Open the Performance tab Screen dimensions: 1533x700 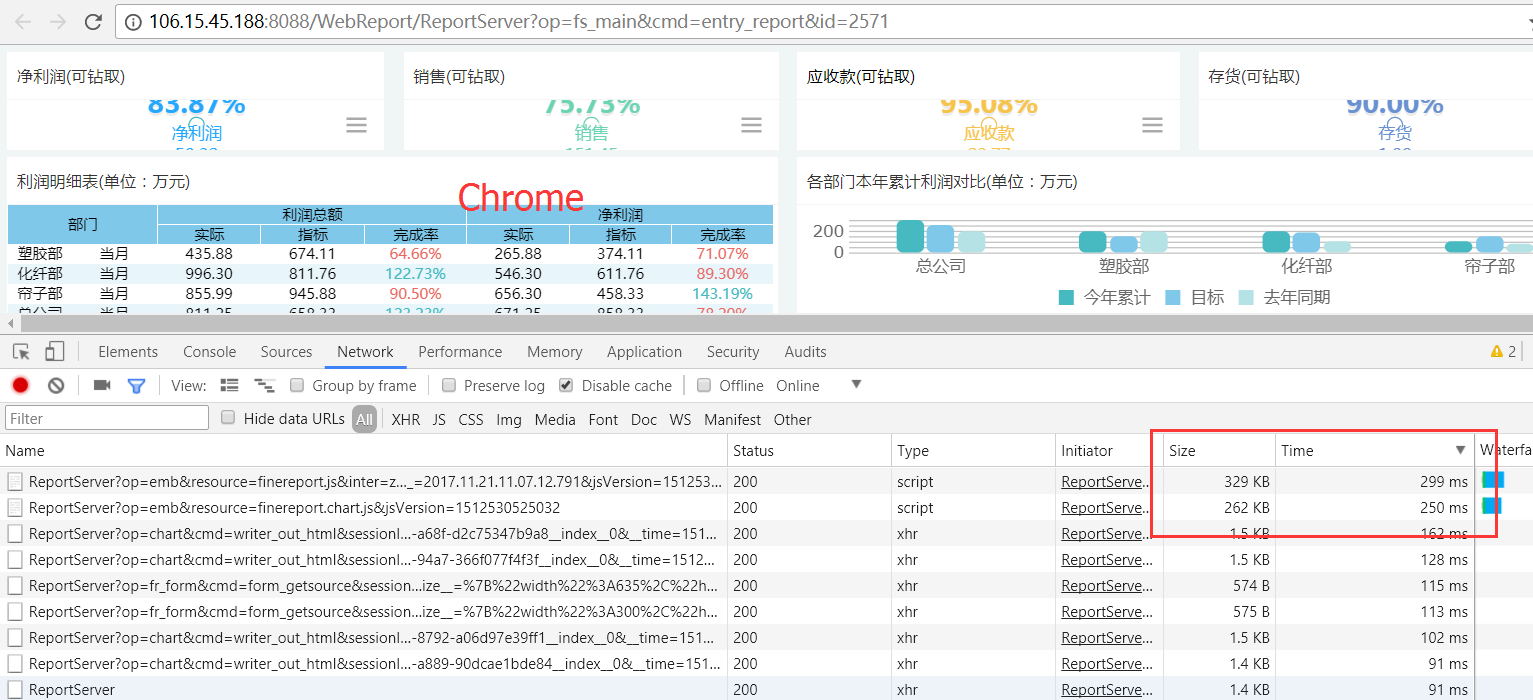click(x=460, y=351)
